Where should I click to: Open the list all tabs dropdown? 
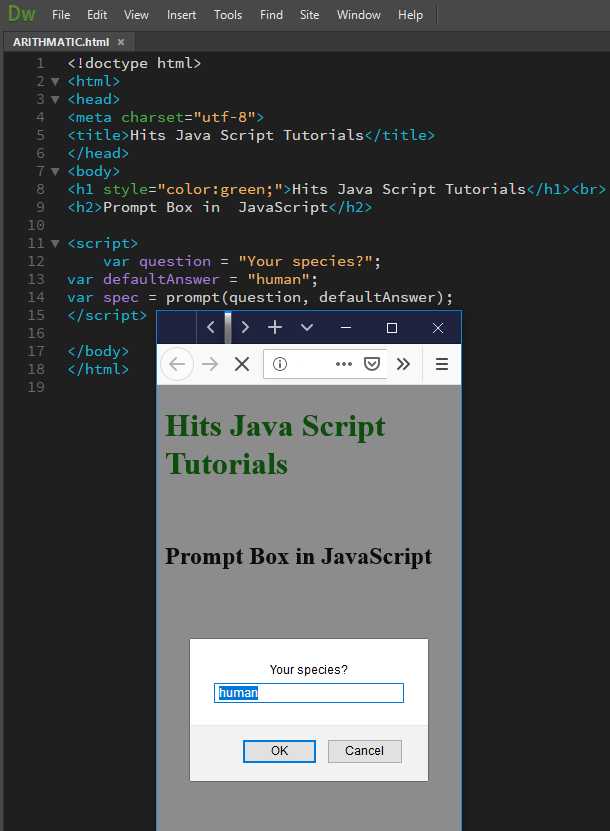(x=307, y=328)
